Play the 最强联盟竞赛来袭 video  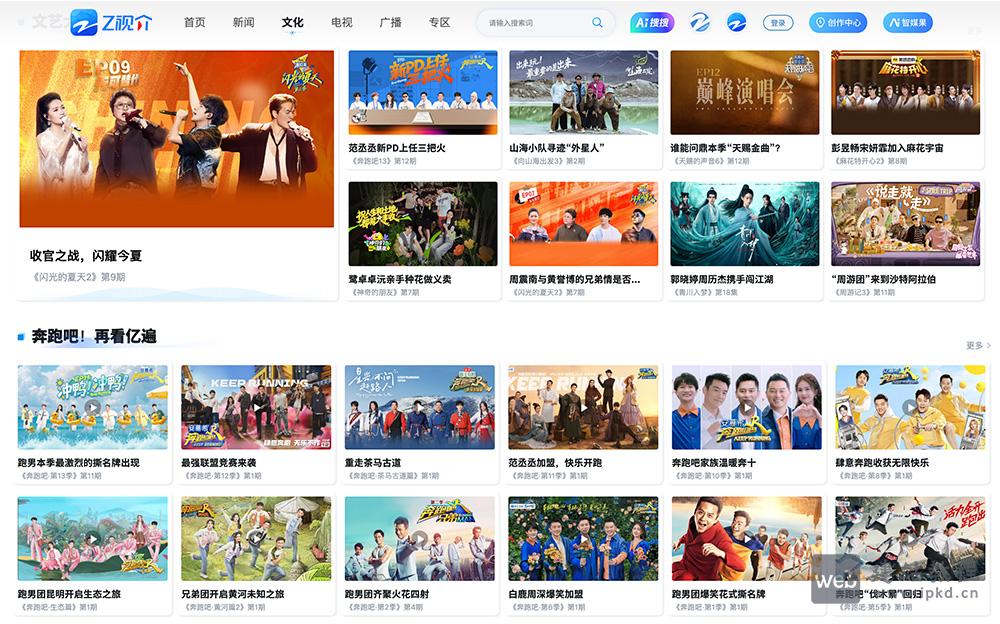point(256,407)
